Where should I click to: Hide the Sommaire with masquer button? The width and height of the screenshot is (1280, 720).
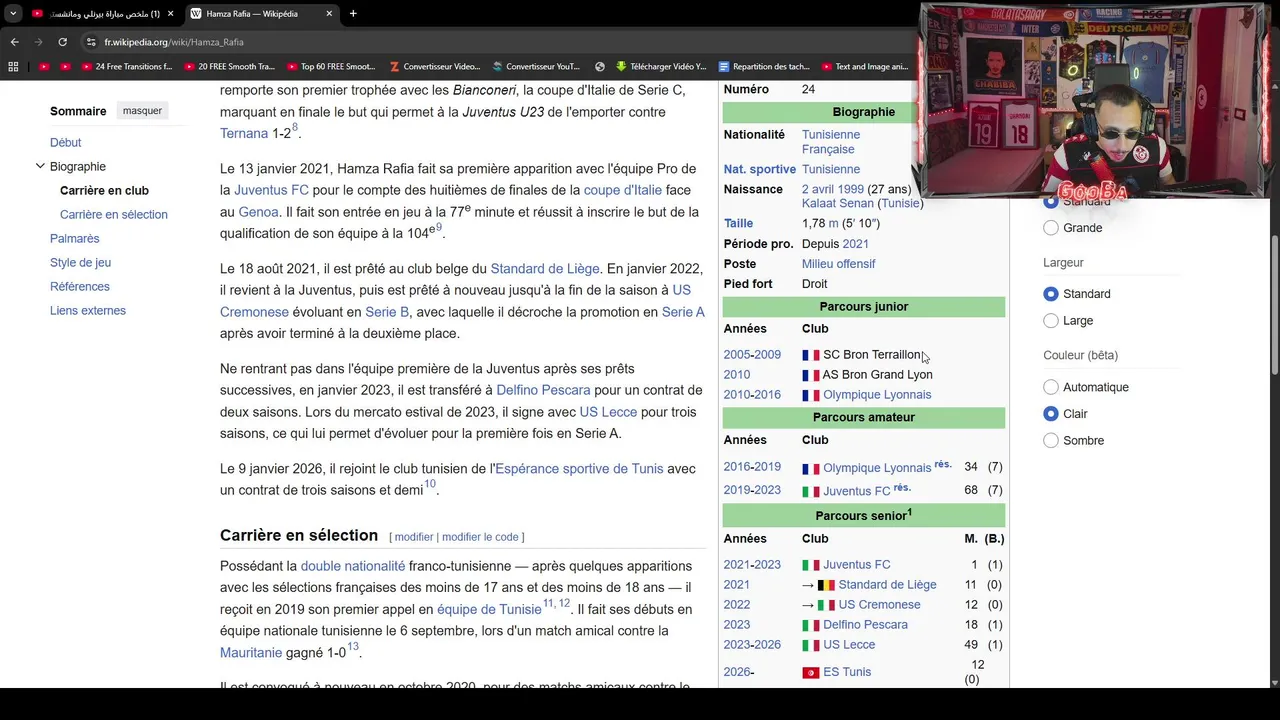[x=142, y=111]
